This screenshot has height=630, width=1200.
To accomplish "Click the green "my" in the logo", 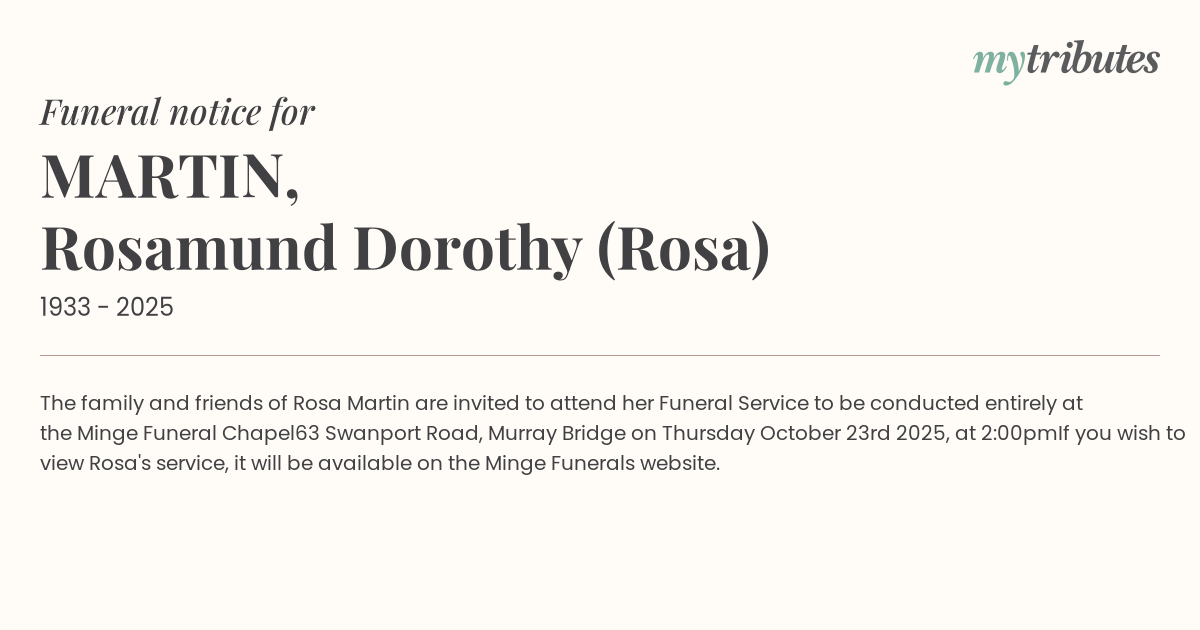I will pyautogui.click(x=998, y=62).
